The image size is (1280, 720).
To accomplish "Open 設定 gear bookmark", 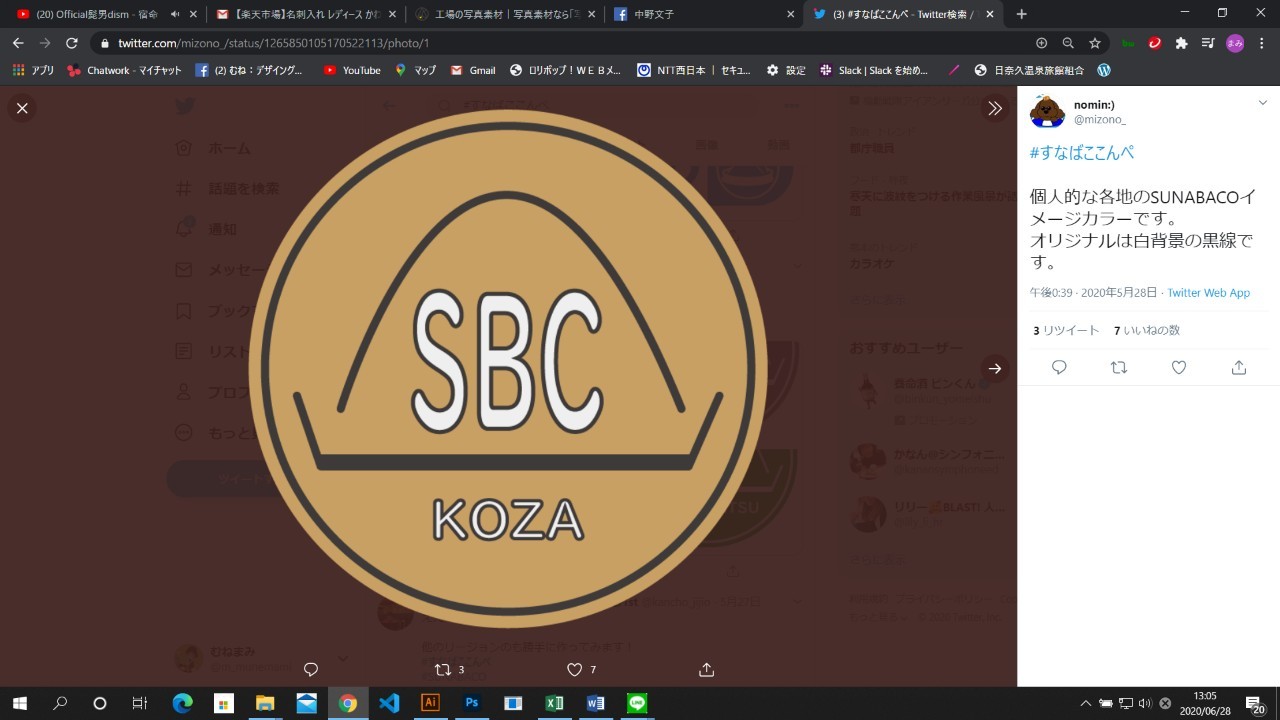I will pyautogui.click(x=785, y=70).
